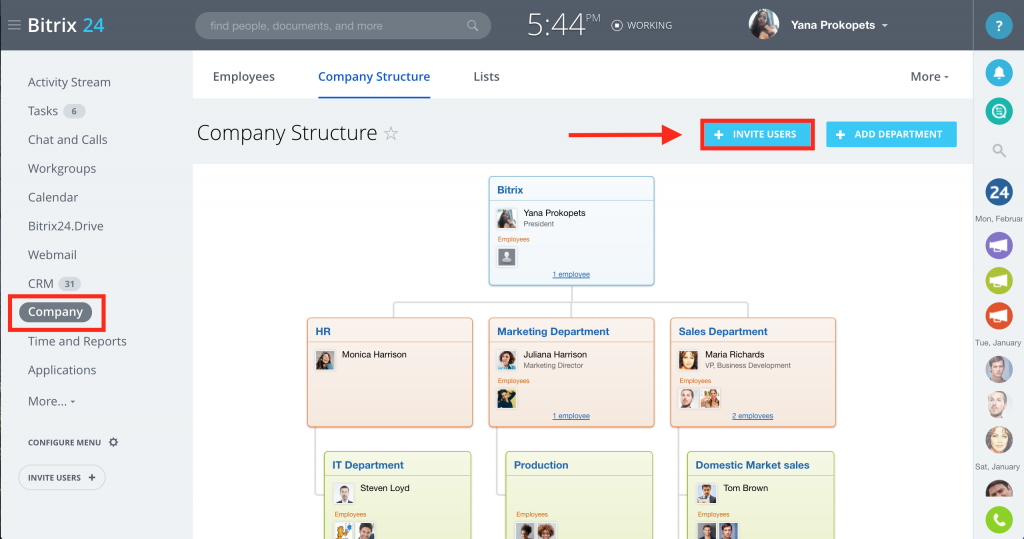Click Yana Prokopets profile avatar in header
This screenshot has width=1024, height=539.
[x=763, y=25]
